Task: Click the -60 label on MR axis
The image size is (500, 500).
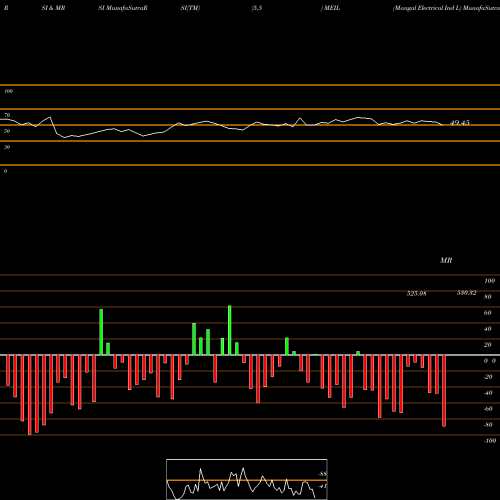Action: click(488, 409)
